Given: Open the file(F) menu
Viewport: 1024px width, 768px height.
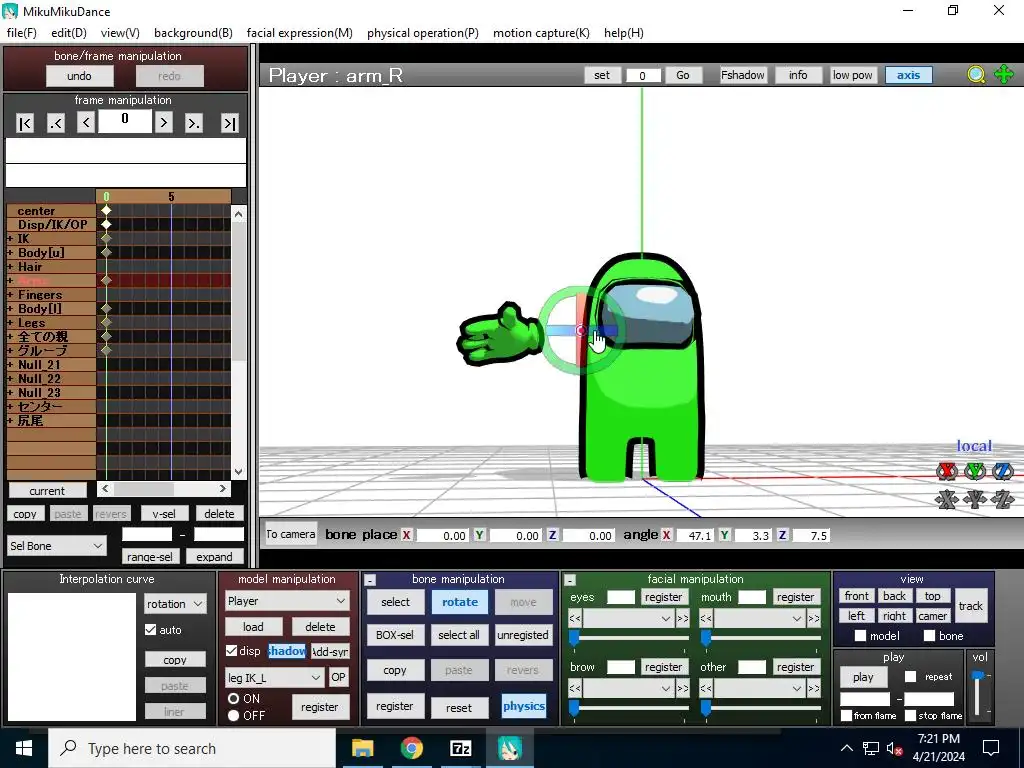Looking at the screenshot, I should coord(22,33).
